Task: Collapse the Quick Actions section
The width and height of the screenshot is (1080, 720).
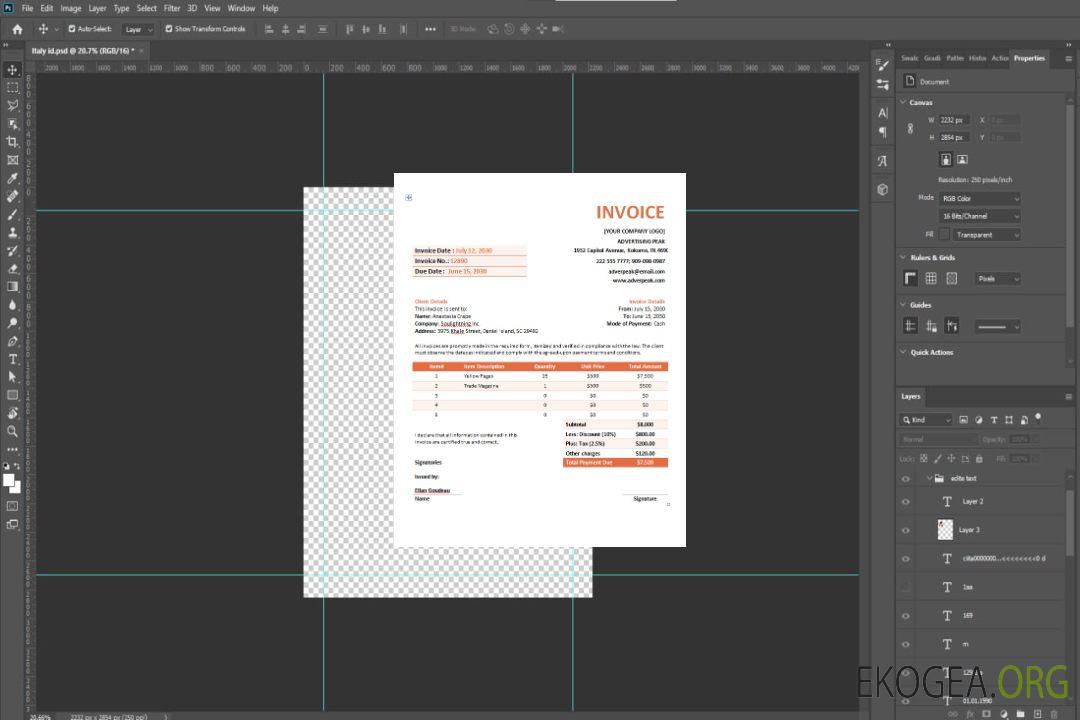Action: (903, 352)
